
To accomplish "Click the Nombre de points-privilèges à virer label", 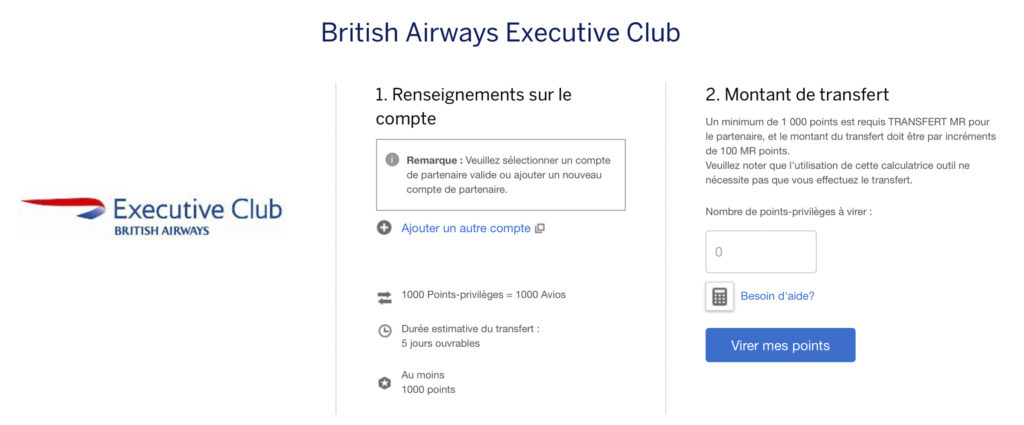I will [x=788, y=212].
